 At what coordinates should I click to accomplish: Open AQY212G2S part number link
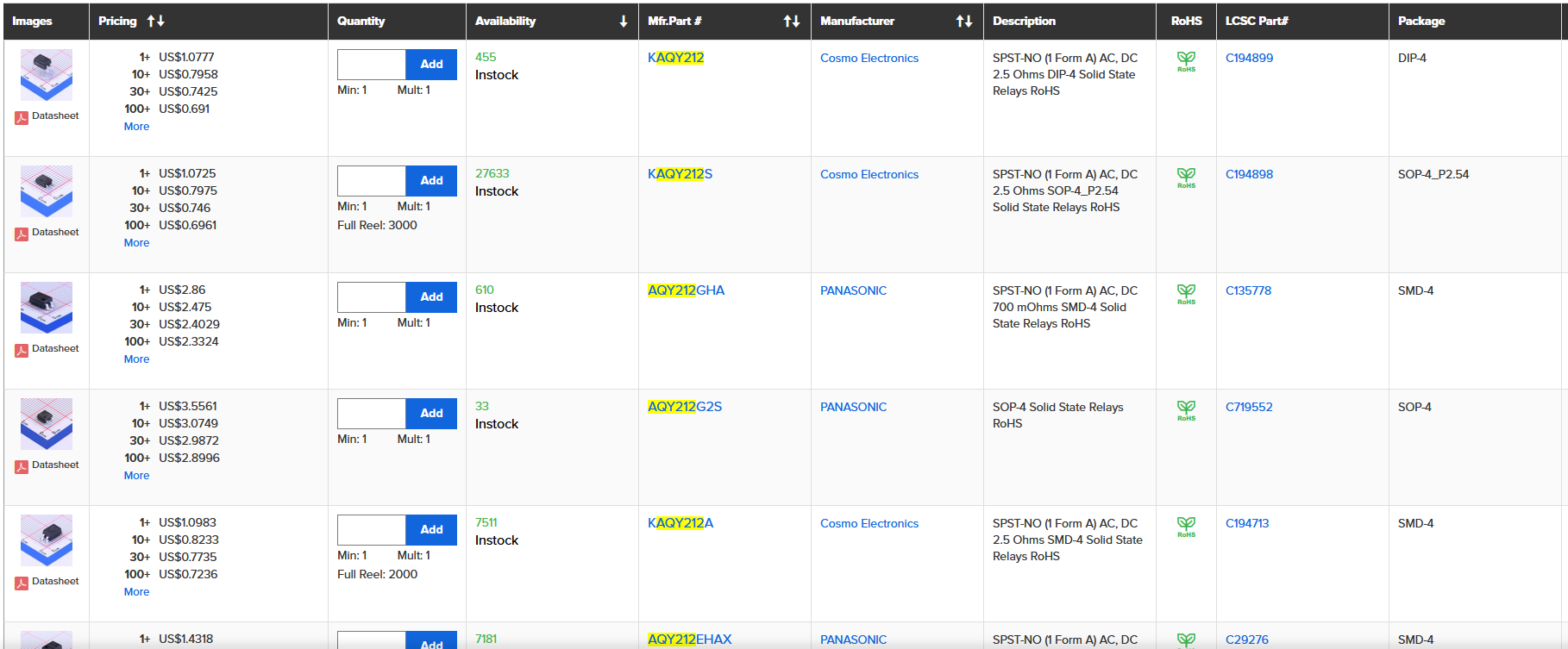685,407
